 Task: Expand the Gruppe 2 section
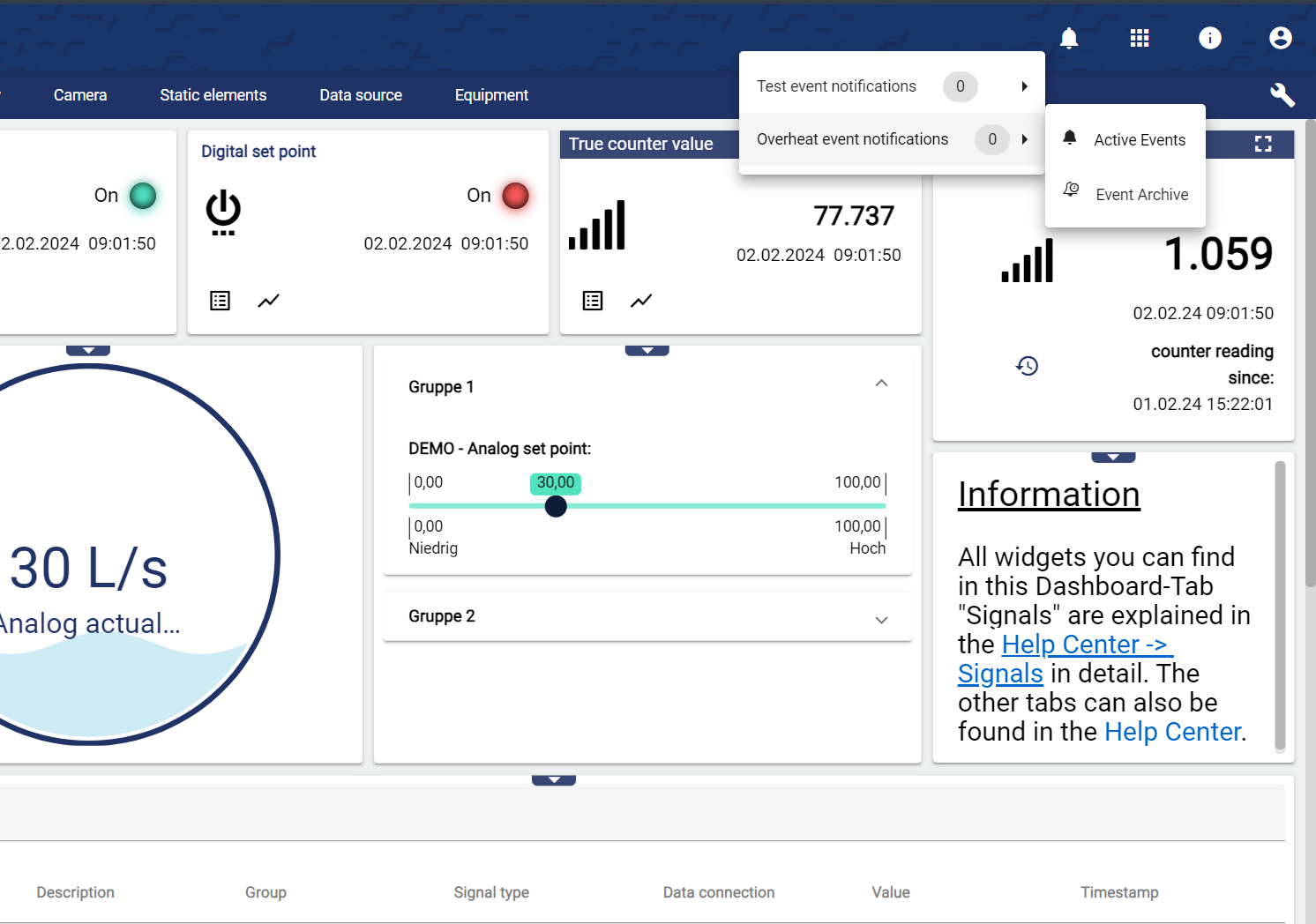coord(881,620)
